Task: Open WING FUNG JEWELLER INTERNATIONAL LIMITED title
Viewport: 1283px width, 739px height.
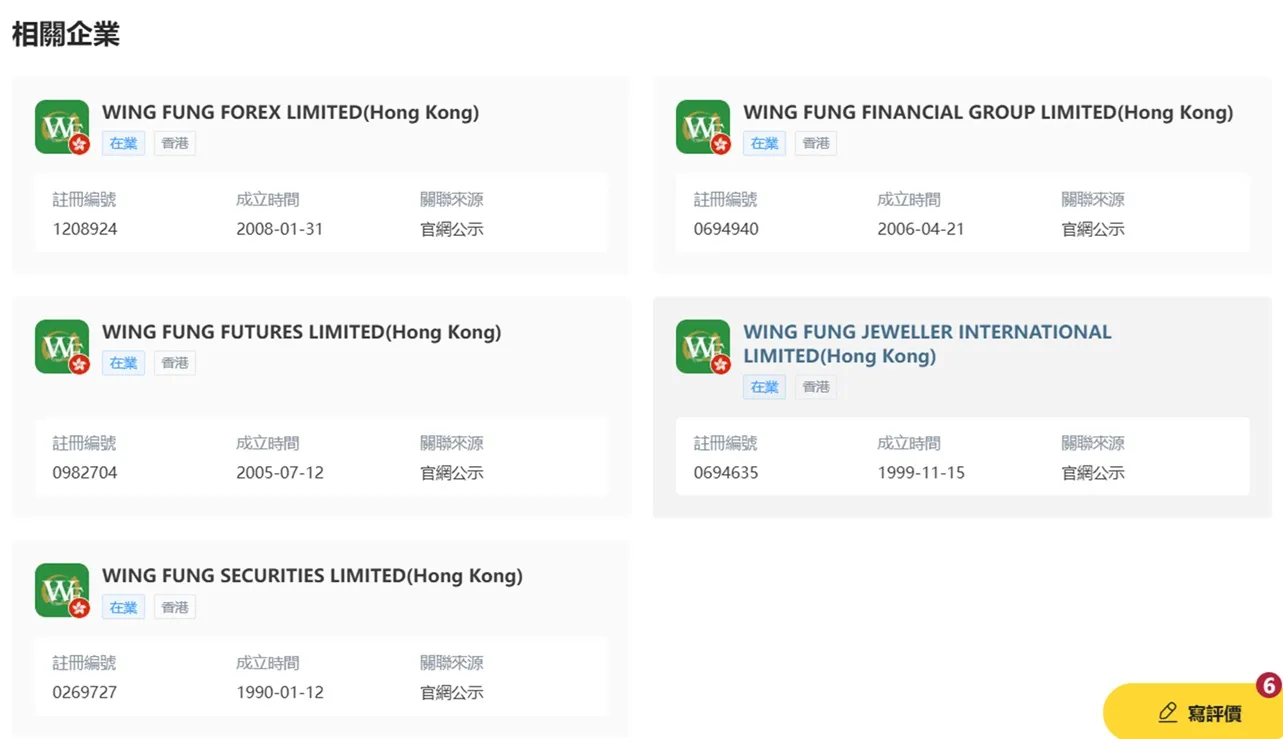Action: pyautogui.click(x=927, y=344)
